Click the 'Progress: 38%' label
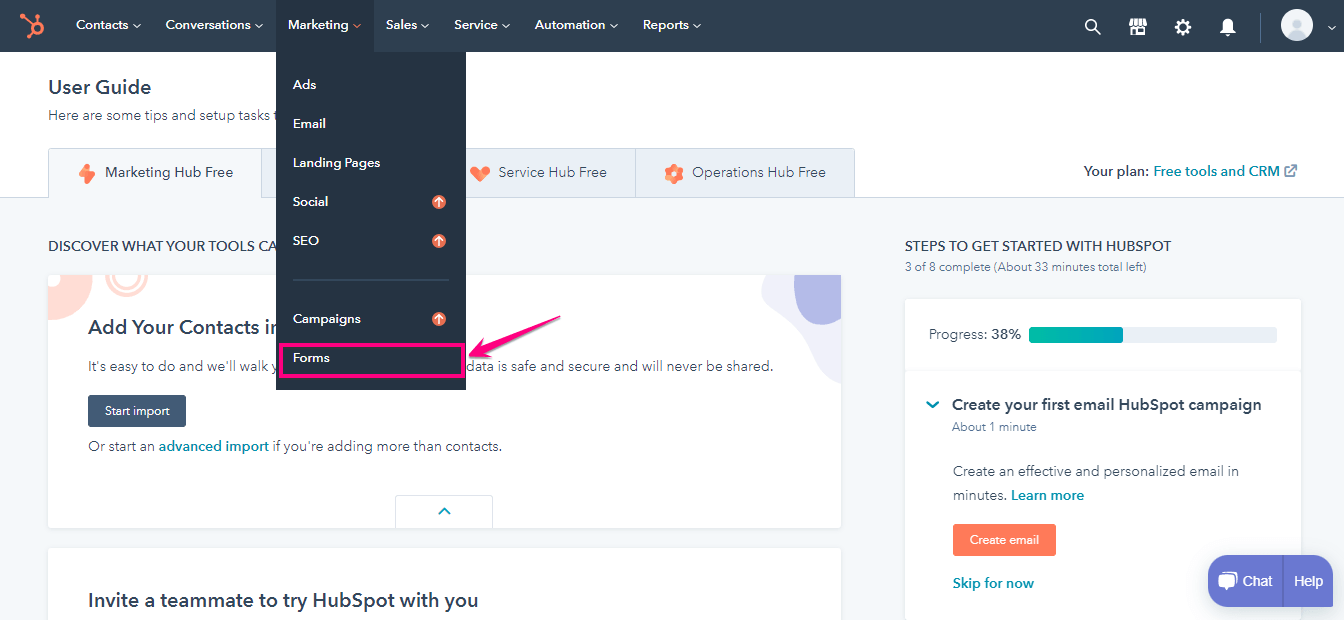 tap(975, 335)
